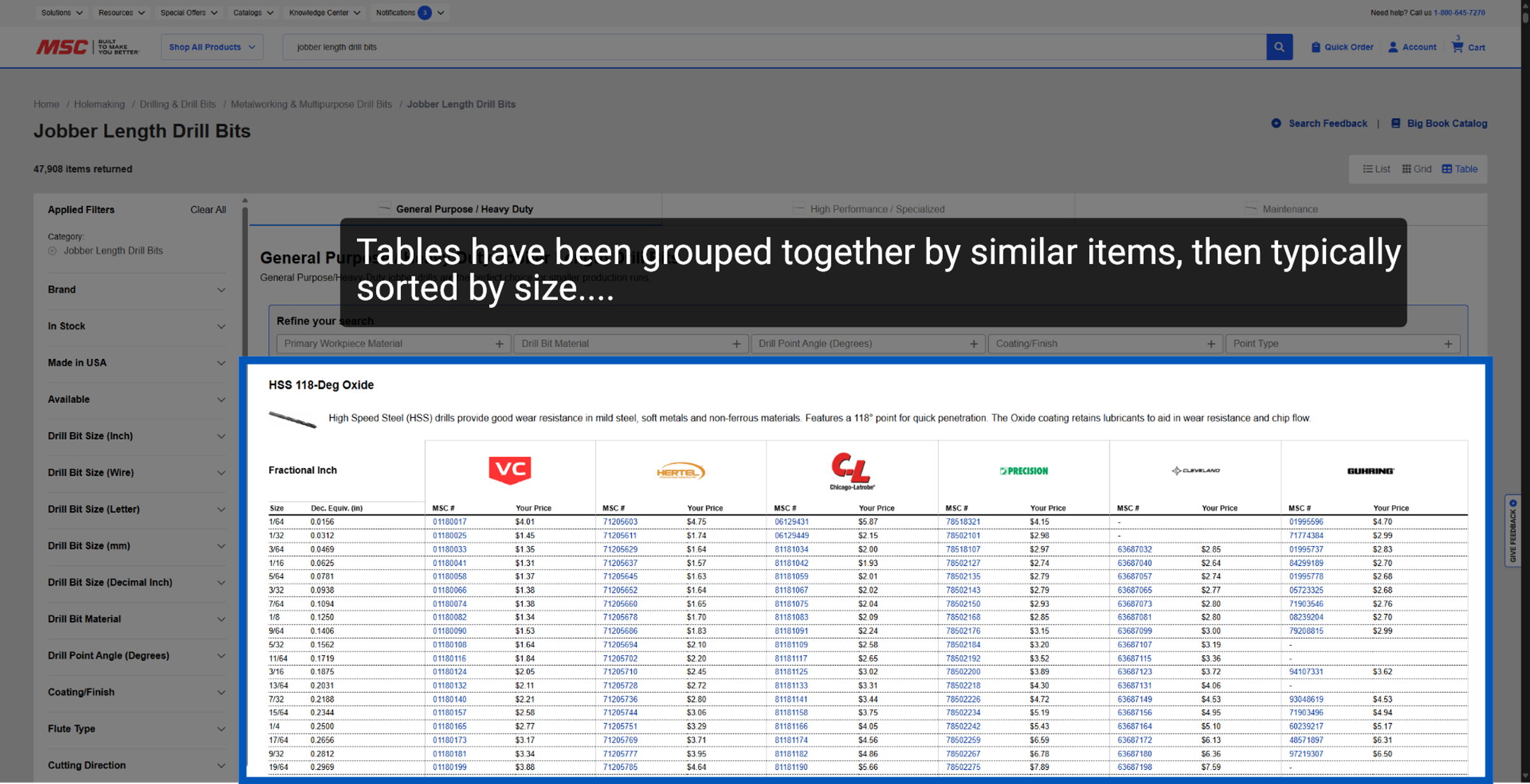Open the Catalogs menu

(253, 13)
